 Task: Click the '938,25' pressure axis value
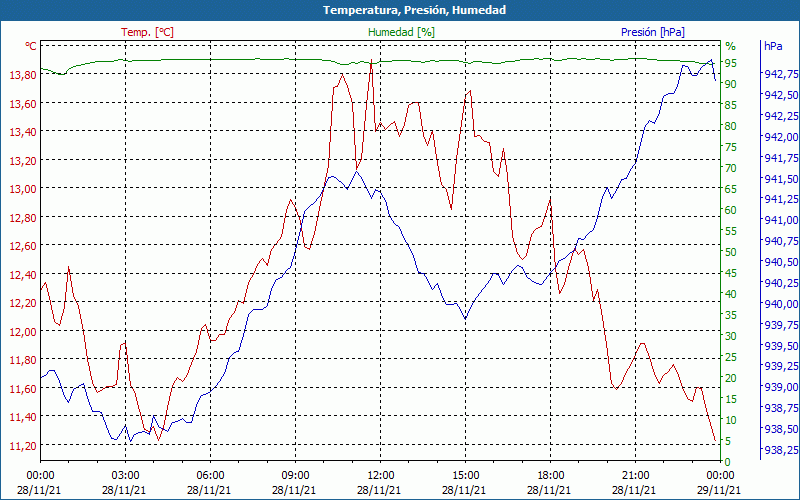coord(782,449)
